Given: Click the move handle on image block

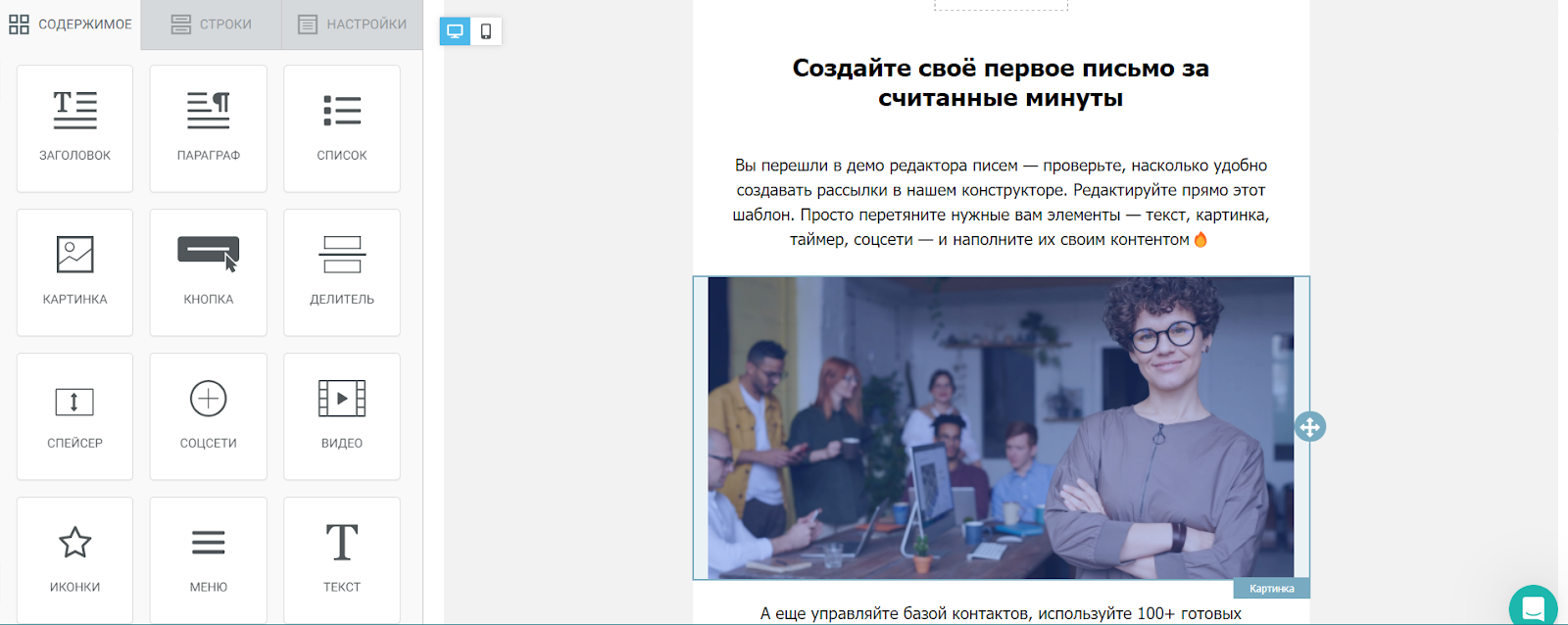Looking at the screenshot, I should point(1310,427).
